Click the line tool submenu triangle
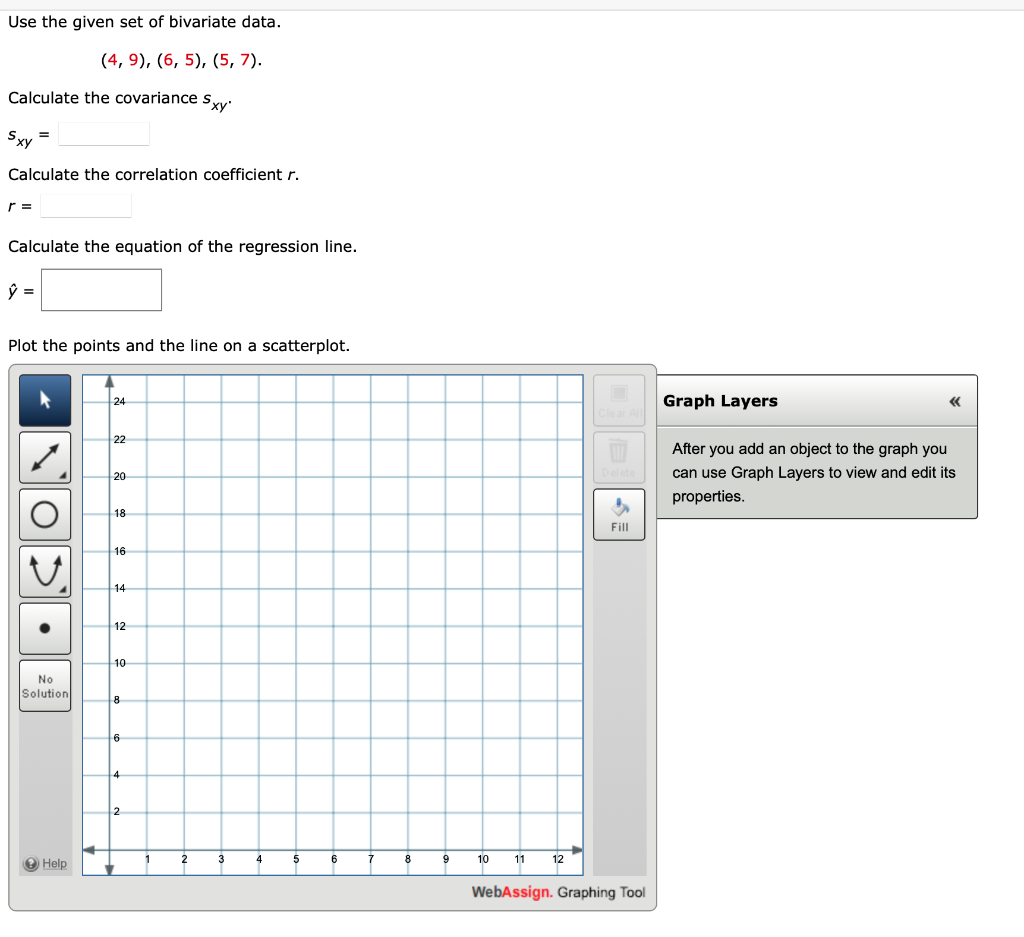Image resolution: width=1024 pixels, height=937 pixels. pyautogui.click(x=63, y=476)
